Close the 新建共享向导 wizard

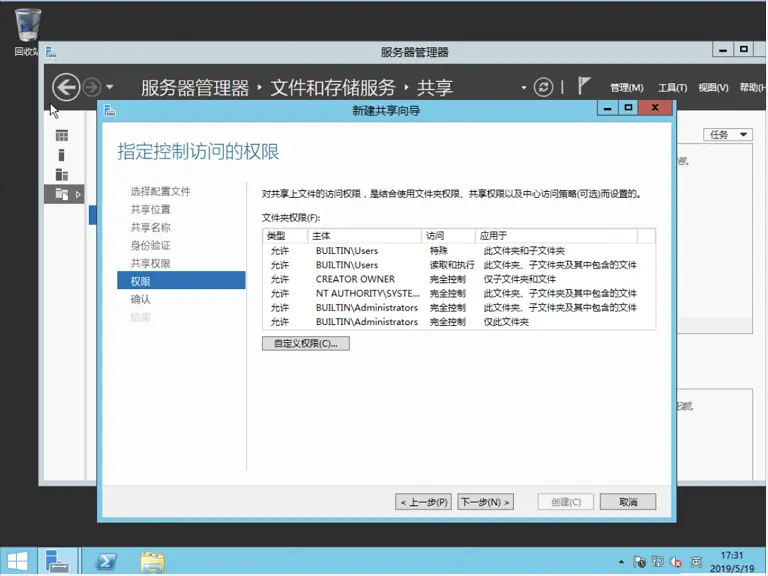[655, 108]
